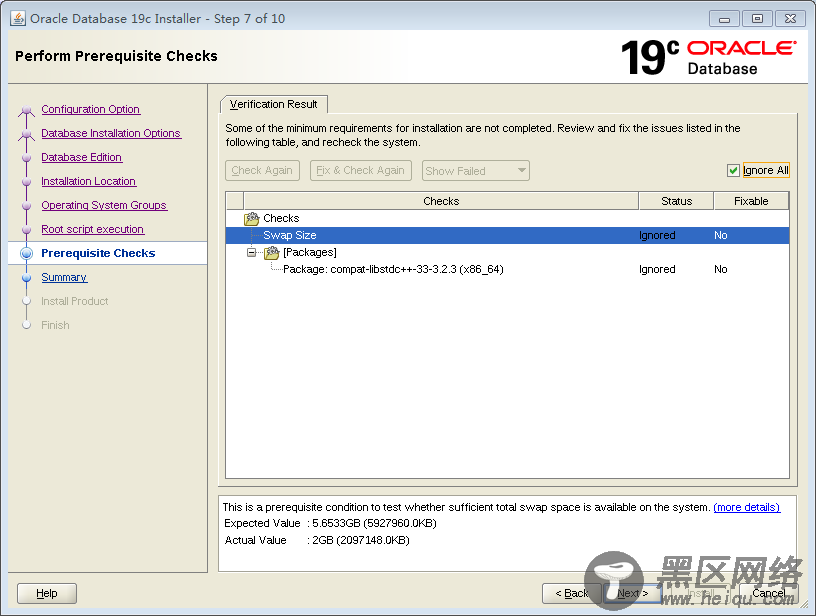Go to Database Installation Options step

(111, 133)
